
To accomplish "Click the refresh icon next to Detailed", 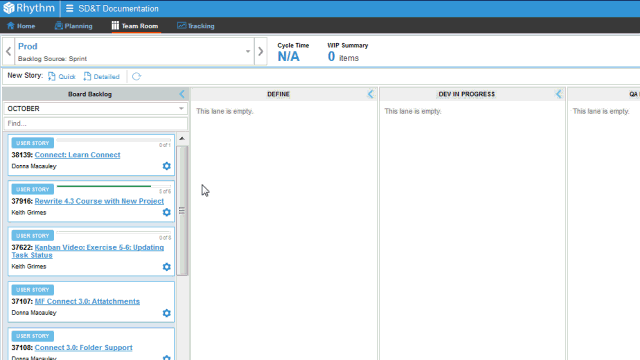I will [x=136, y=76].
